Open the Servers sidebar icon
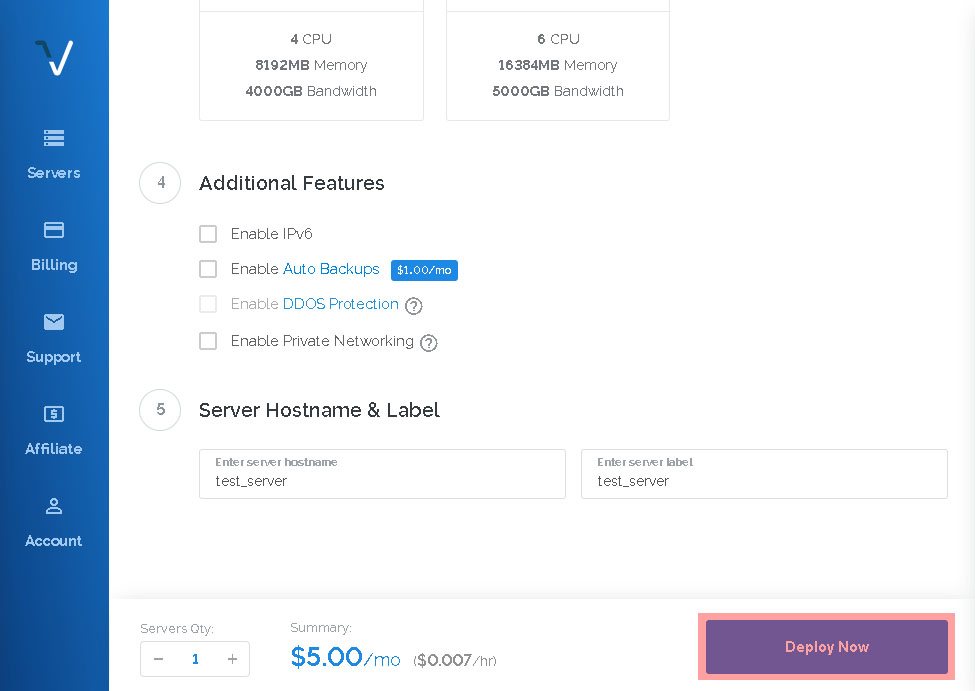This screenshot has height=691, width=975. point(54,137)
